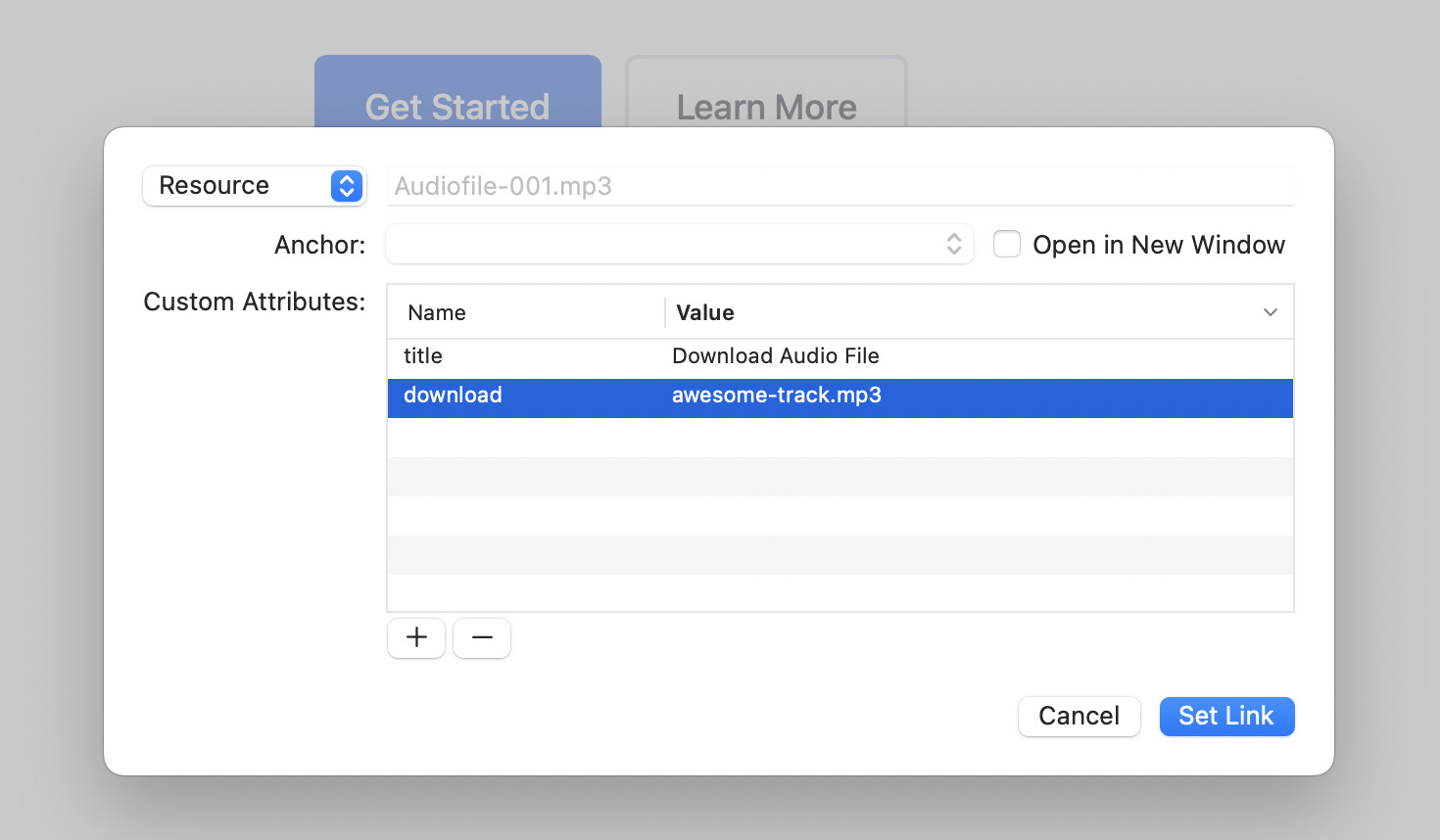Viewport: 1440px width, 840px height.
Task: Click the Resource popup blue arrows icon
Action: click(347, 186)
